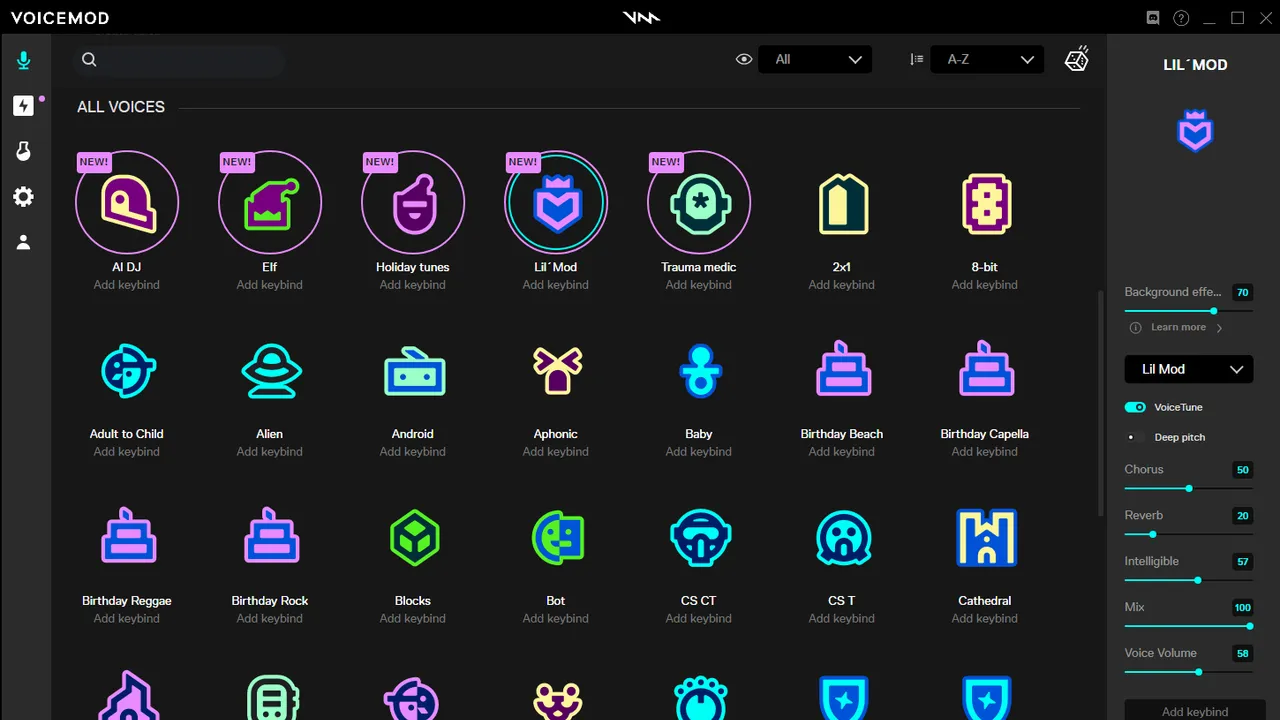Set the Background effects slider
Screen dimensions: 1280x720
pos(1189,311)
